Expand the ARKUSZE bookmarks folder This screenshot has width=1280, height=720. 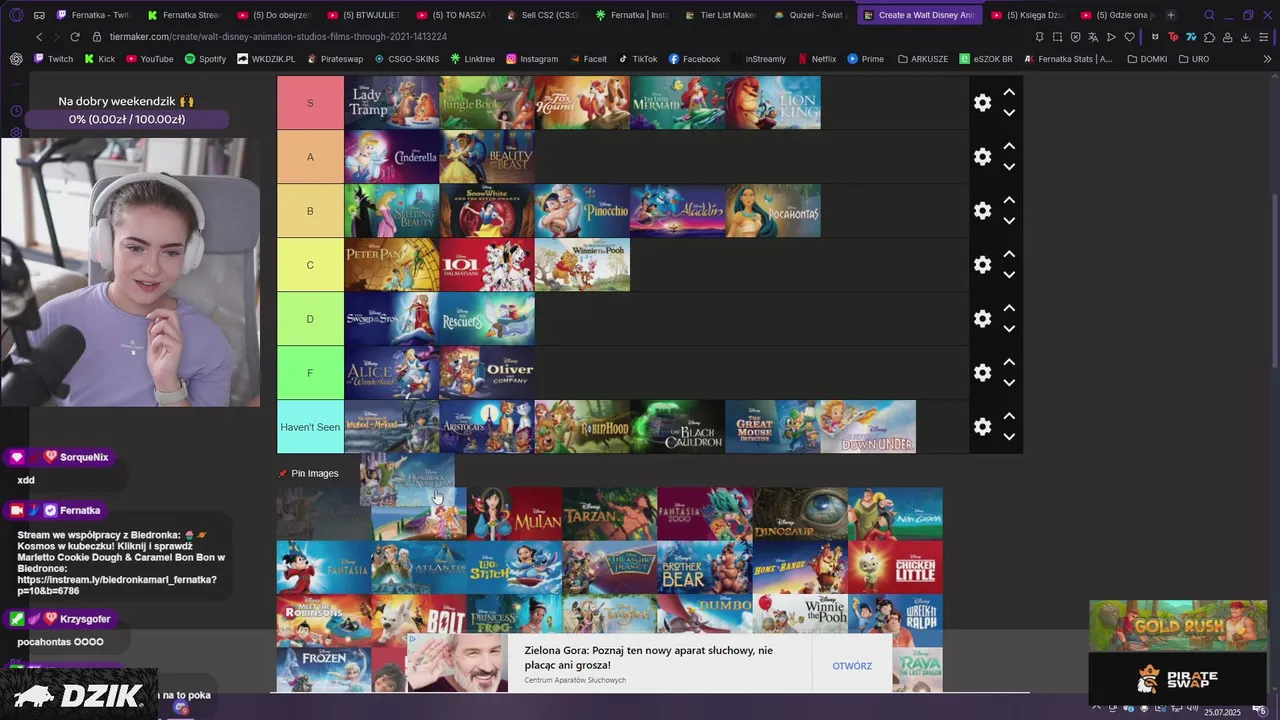pyautogui.click(x=923, y=59)
